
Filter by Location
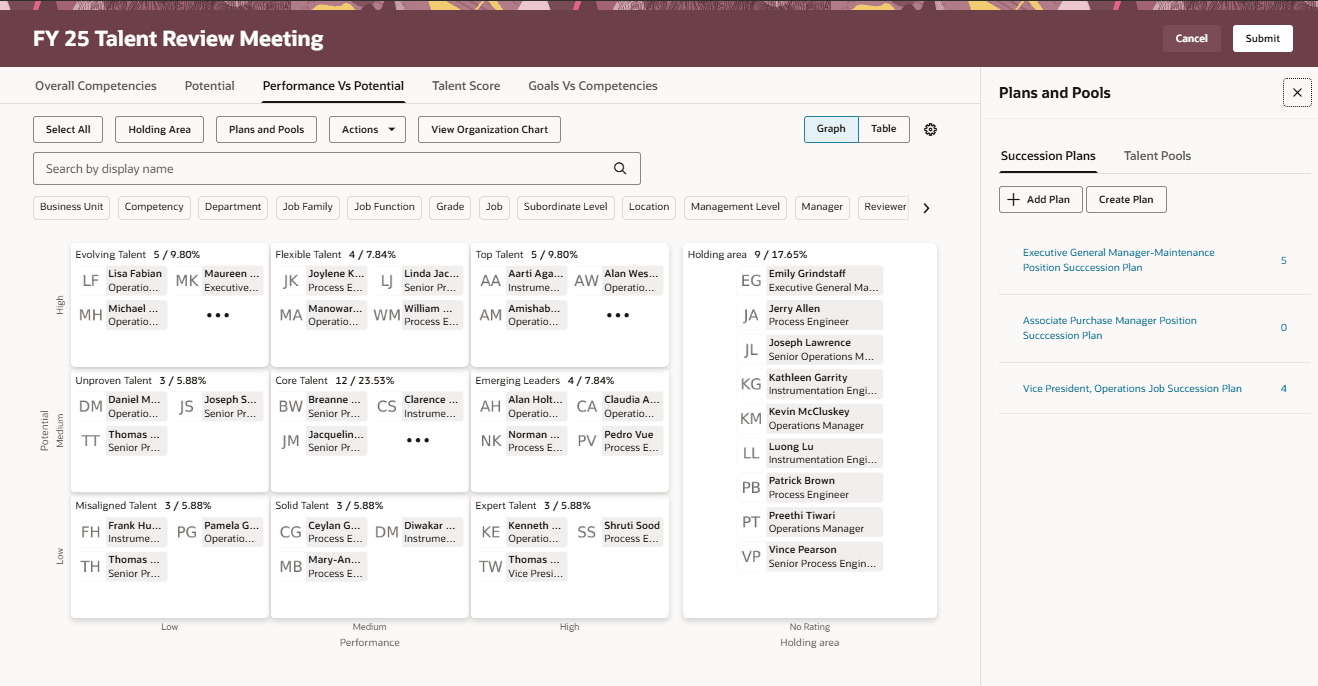point(649,207)
